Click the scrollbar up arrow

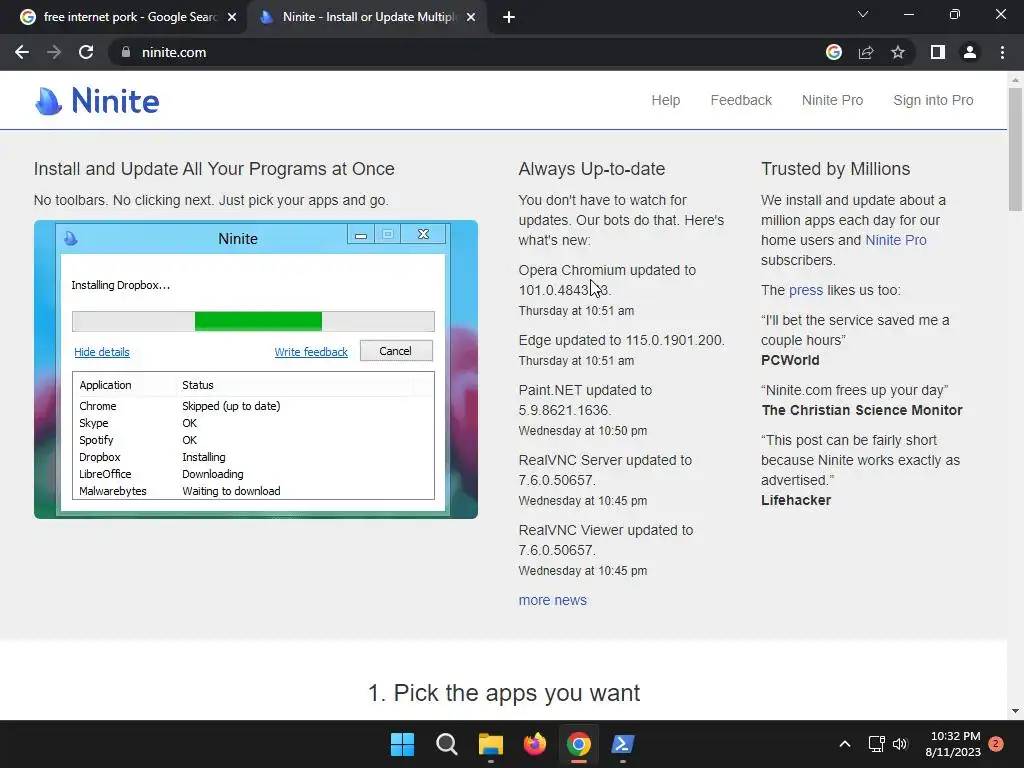(1015, 80)
